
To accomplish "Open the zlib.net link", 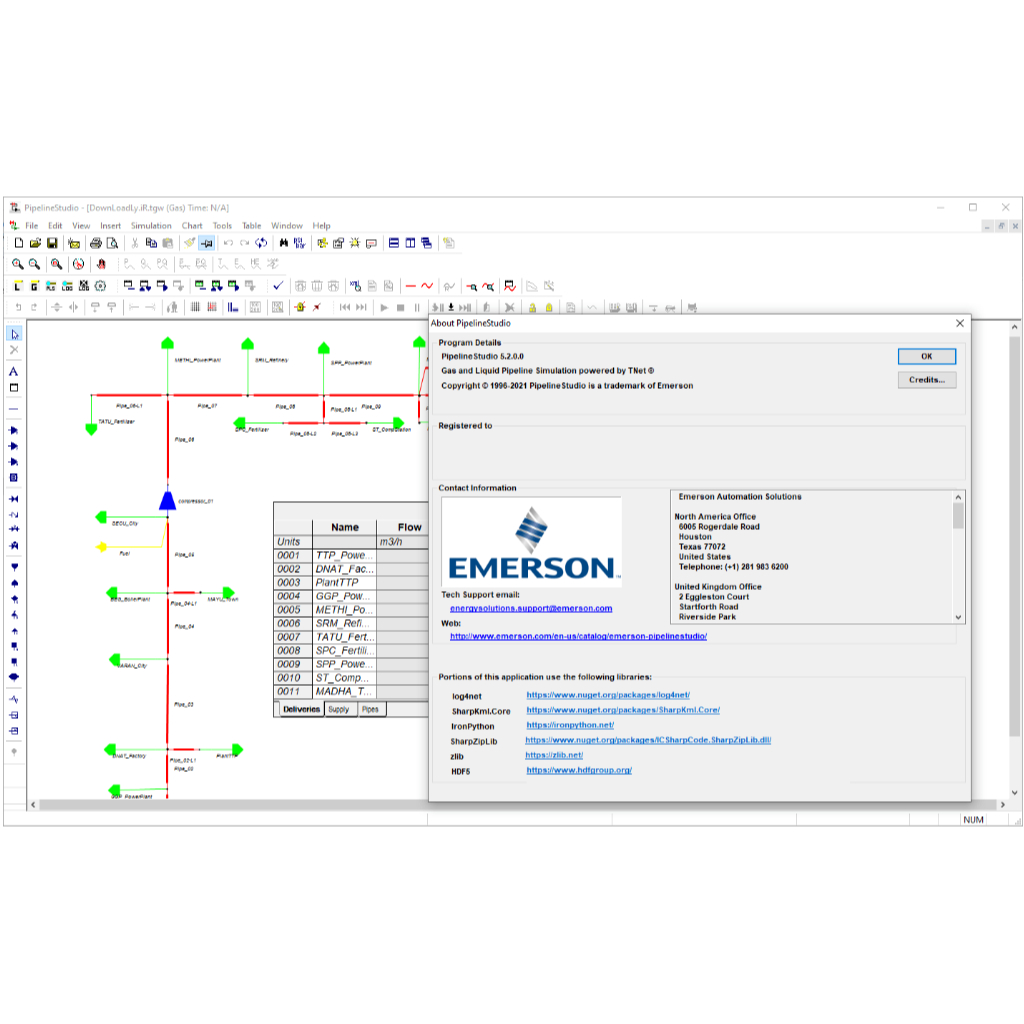I will pos(554,755).
